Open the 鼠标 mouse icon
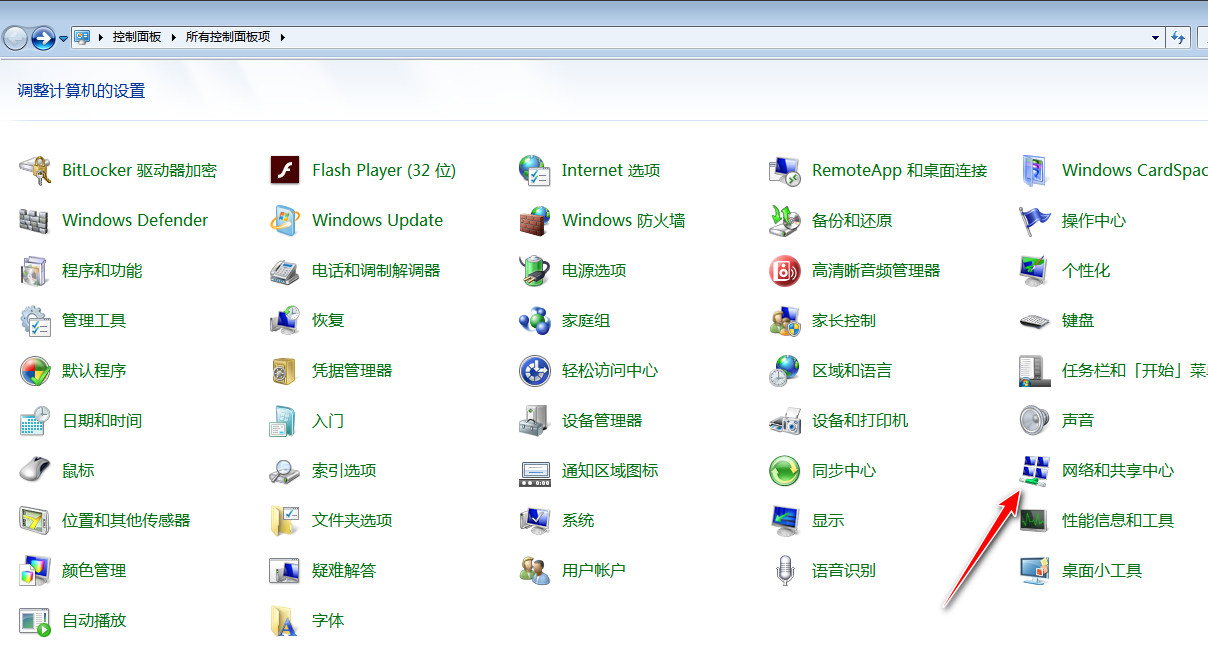This screenshot has width=1208, height=655. click(35, 471)
